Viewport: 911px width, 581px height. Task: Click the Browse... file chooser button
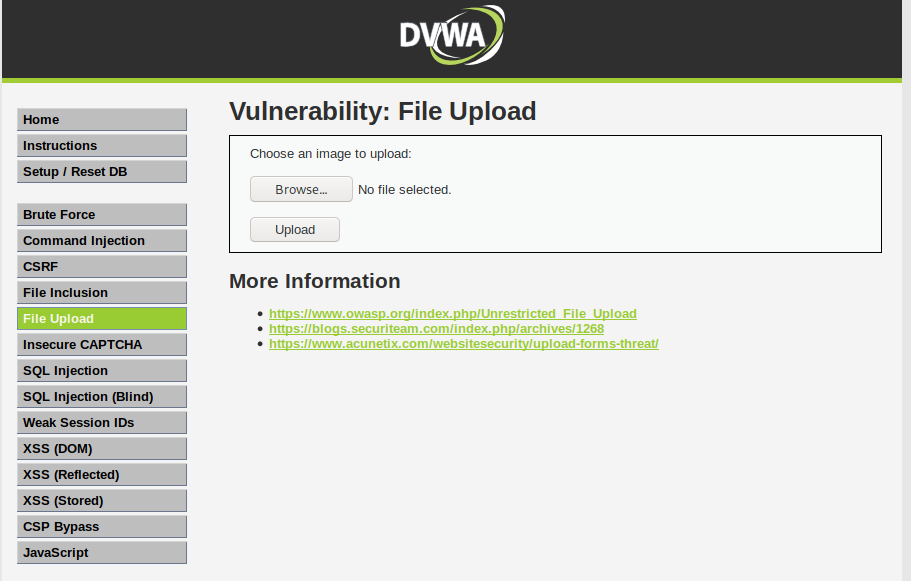tap(301, 189)
